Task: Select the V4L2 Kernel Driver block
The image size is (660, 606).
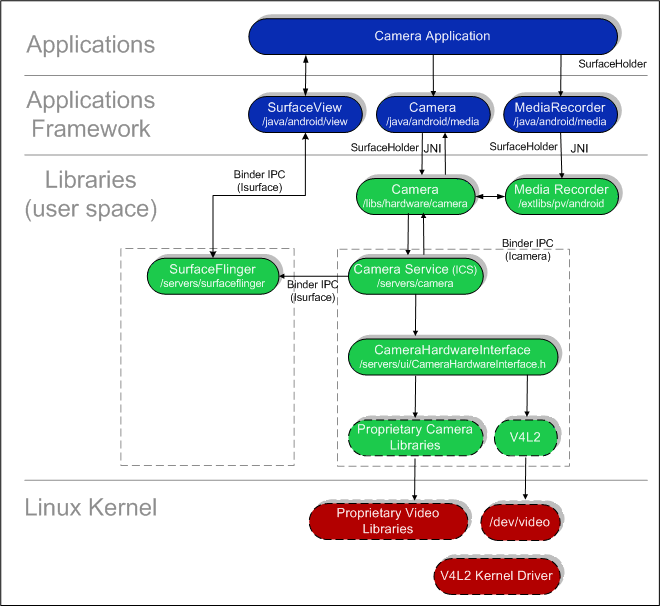Action: pos(496,575)
